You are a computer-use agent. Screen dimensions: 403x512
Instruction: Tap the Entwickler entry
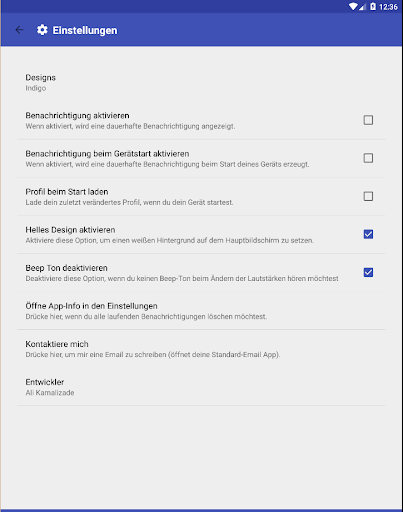click(201, 387)
